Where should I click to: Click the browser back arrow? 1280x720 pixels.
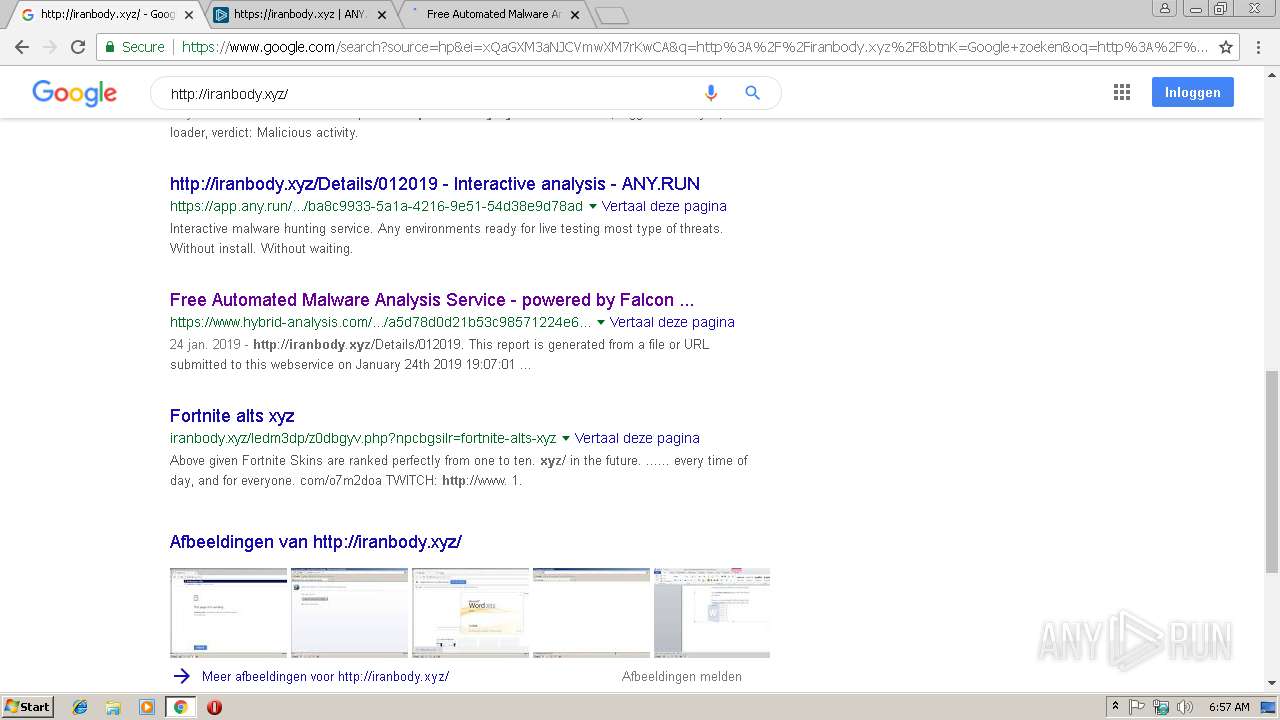(22, 47)
